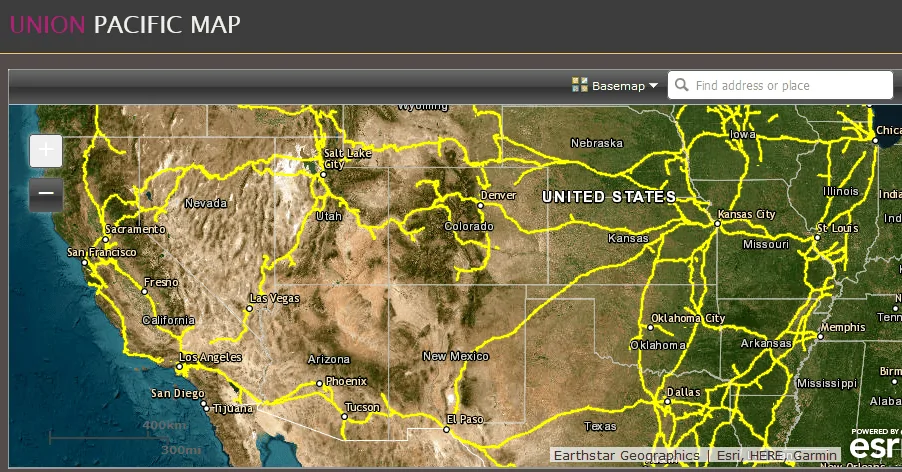Click the Iowa state label
The height and width of the screenshot is (472, 902).
tap(743, 135)
